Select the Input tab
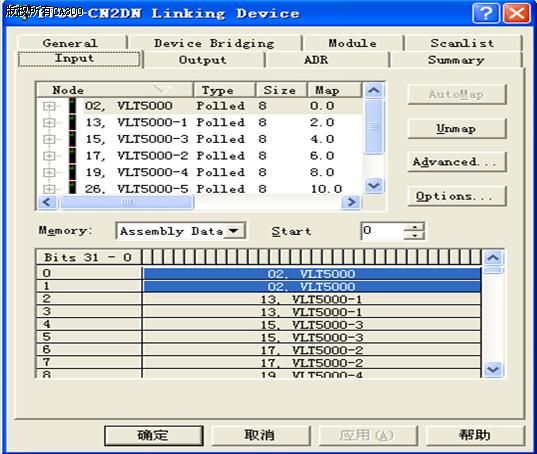This screenshot has width=537, height=454. (79, 59)
